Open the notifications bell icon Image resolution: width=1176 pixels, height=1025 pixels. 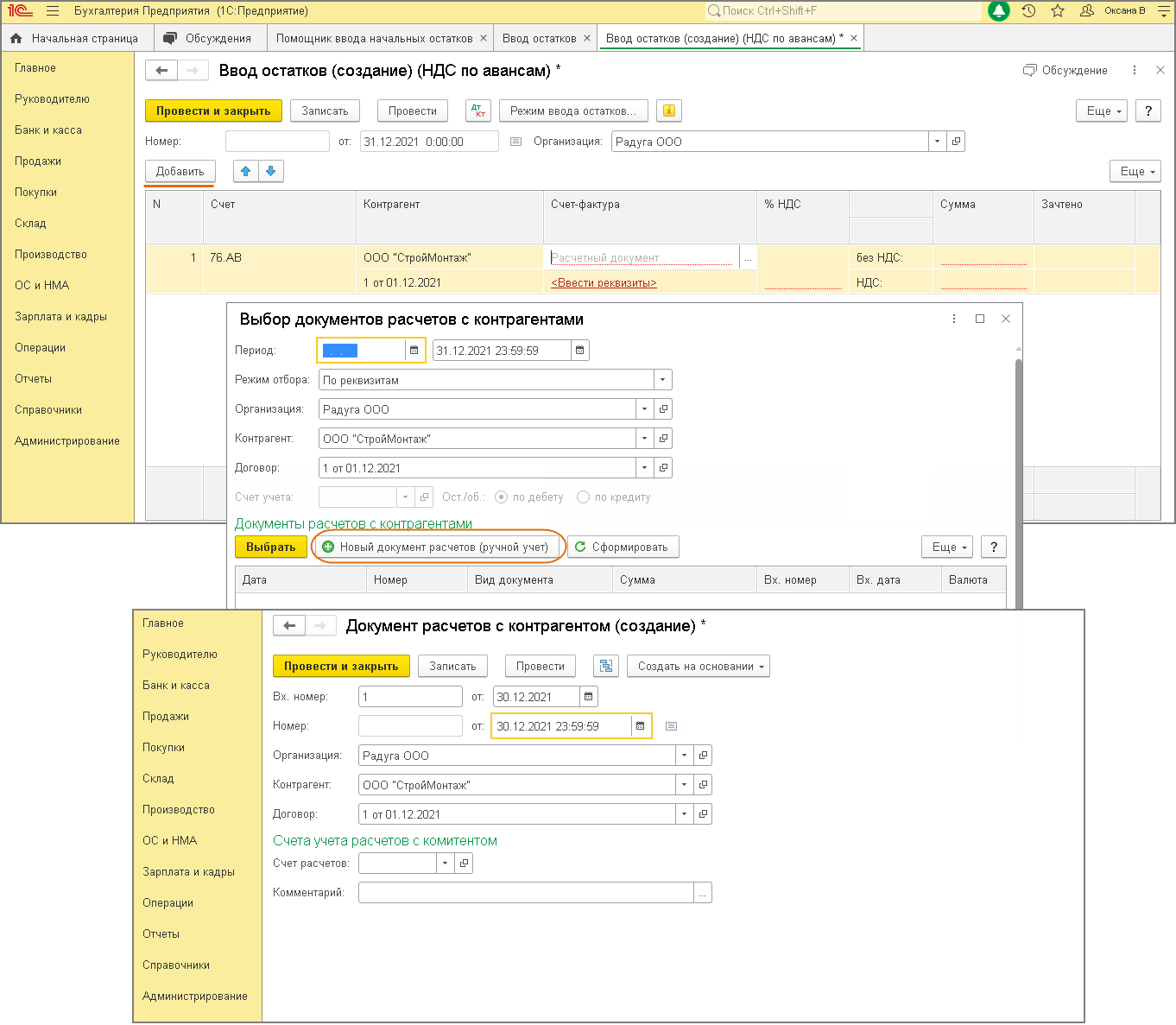coord(999,11)
